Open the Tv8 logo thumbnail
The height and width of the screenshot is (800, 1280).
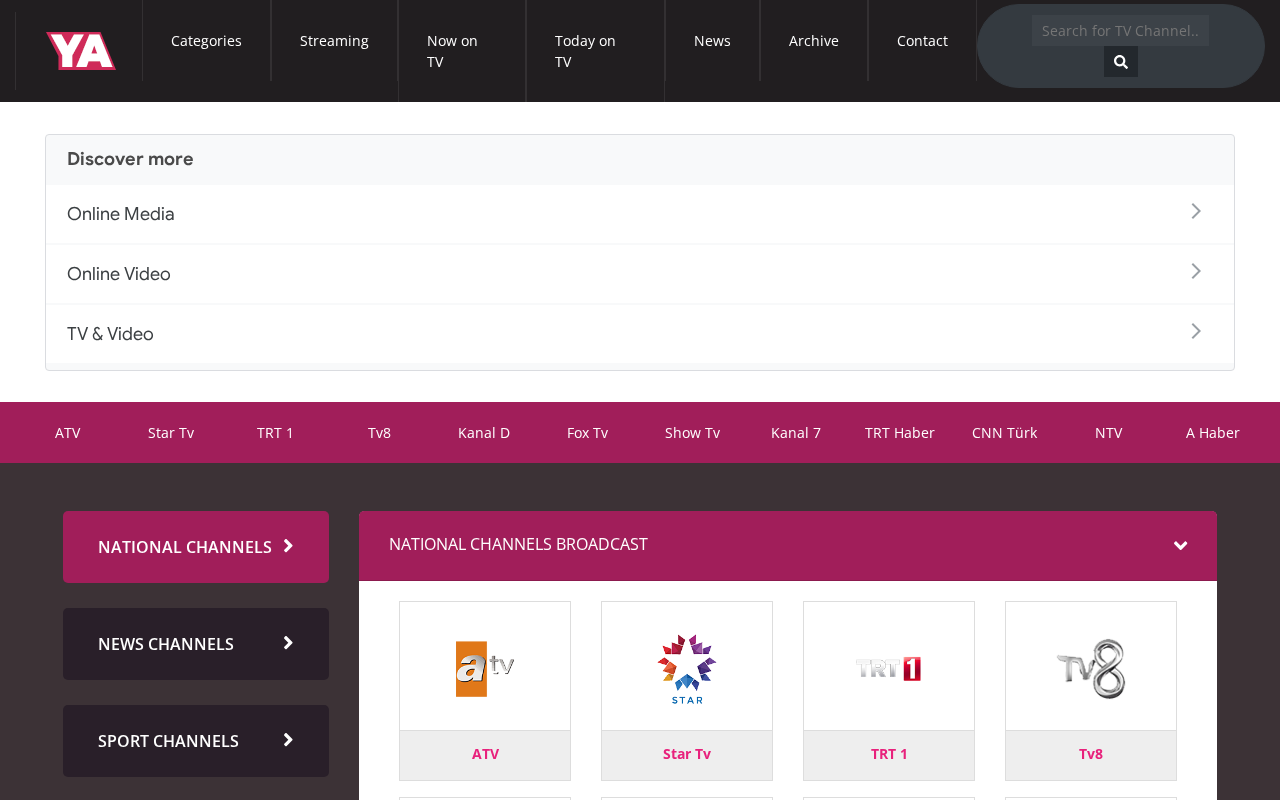click(x=1091, y=667)
